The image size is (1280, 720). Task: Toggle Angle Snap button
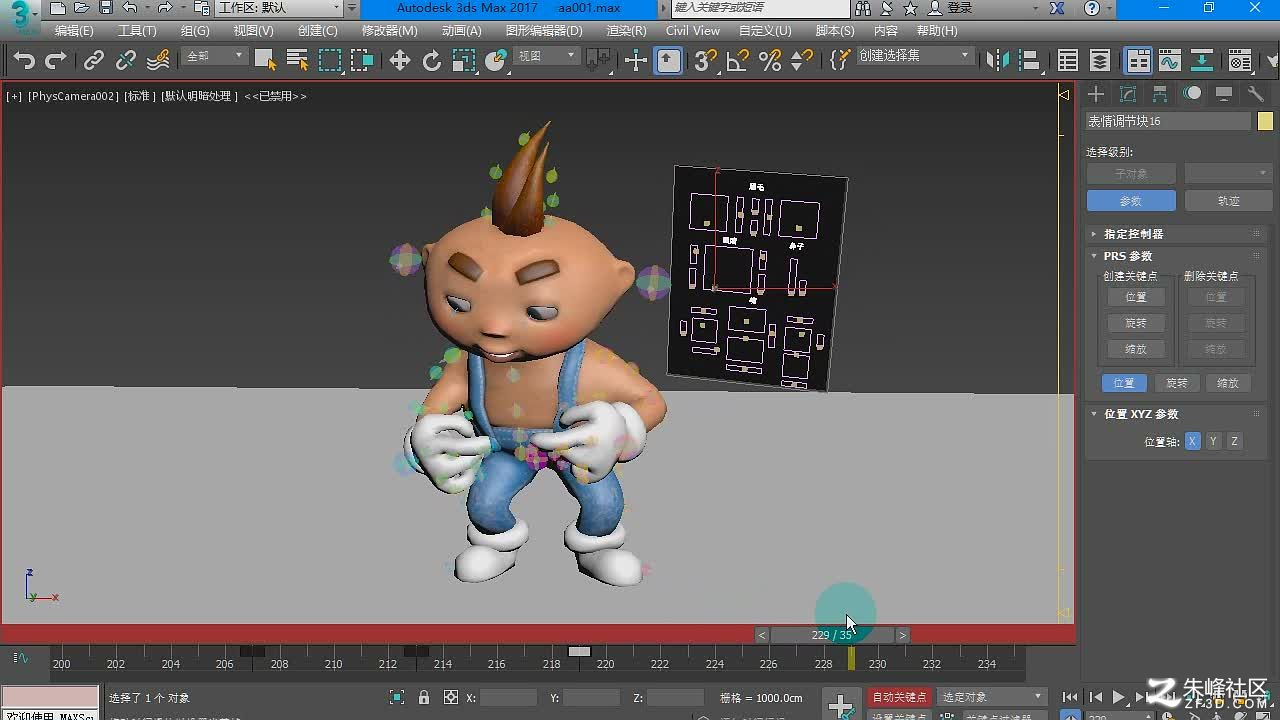(x=738, y=61)
